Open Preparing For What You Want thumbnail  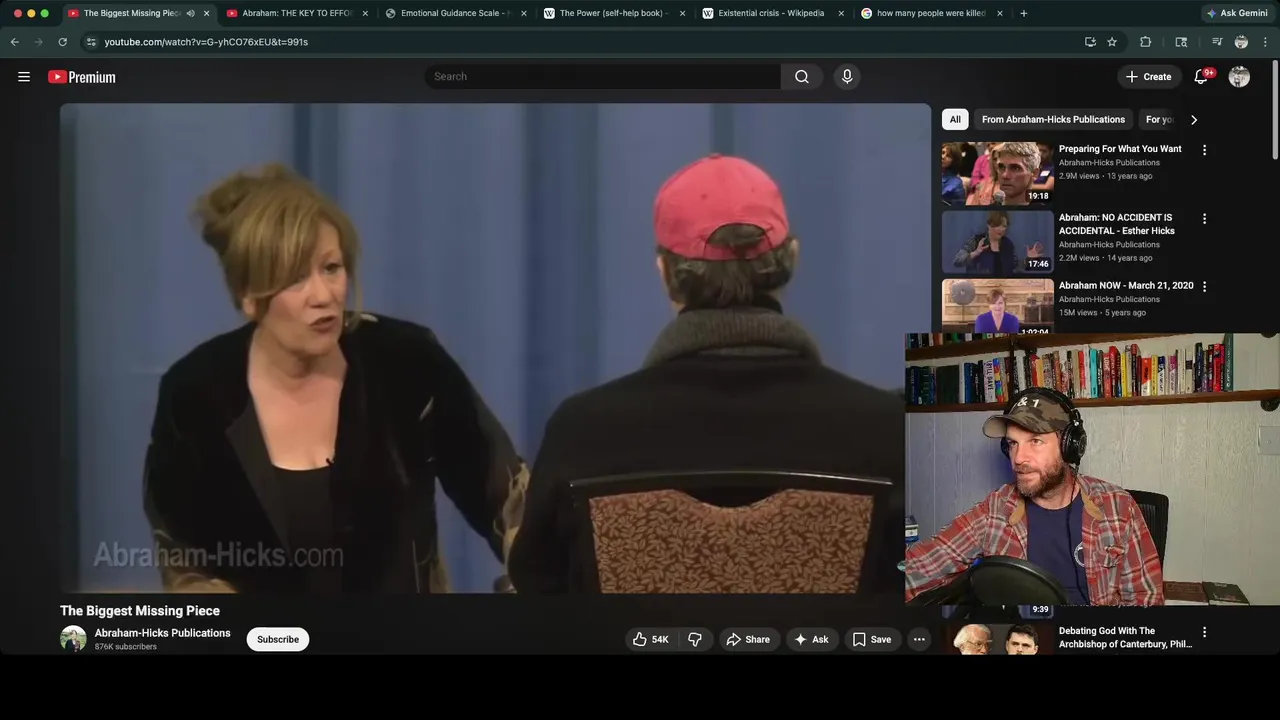point(997,173)
